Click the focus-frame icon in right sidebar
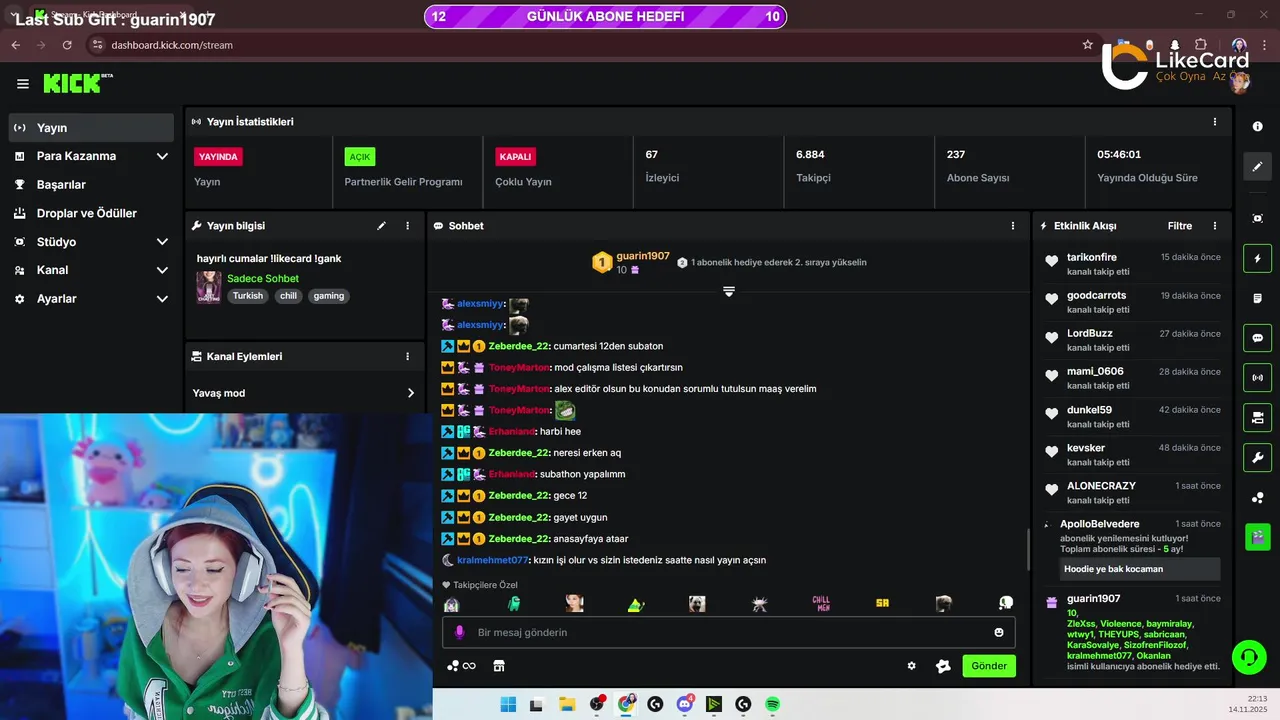 click(x=1257, y=218)
